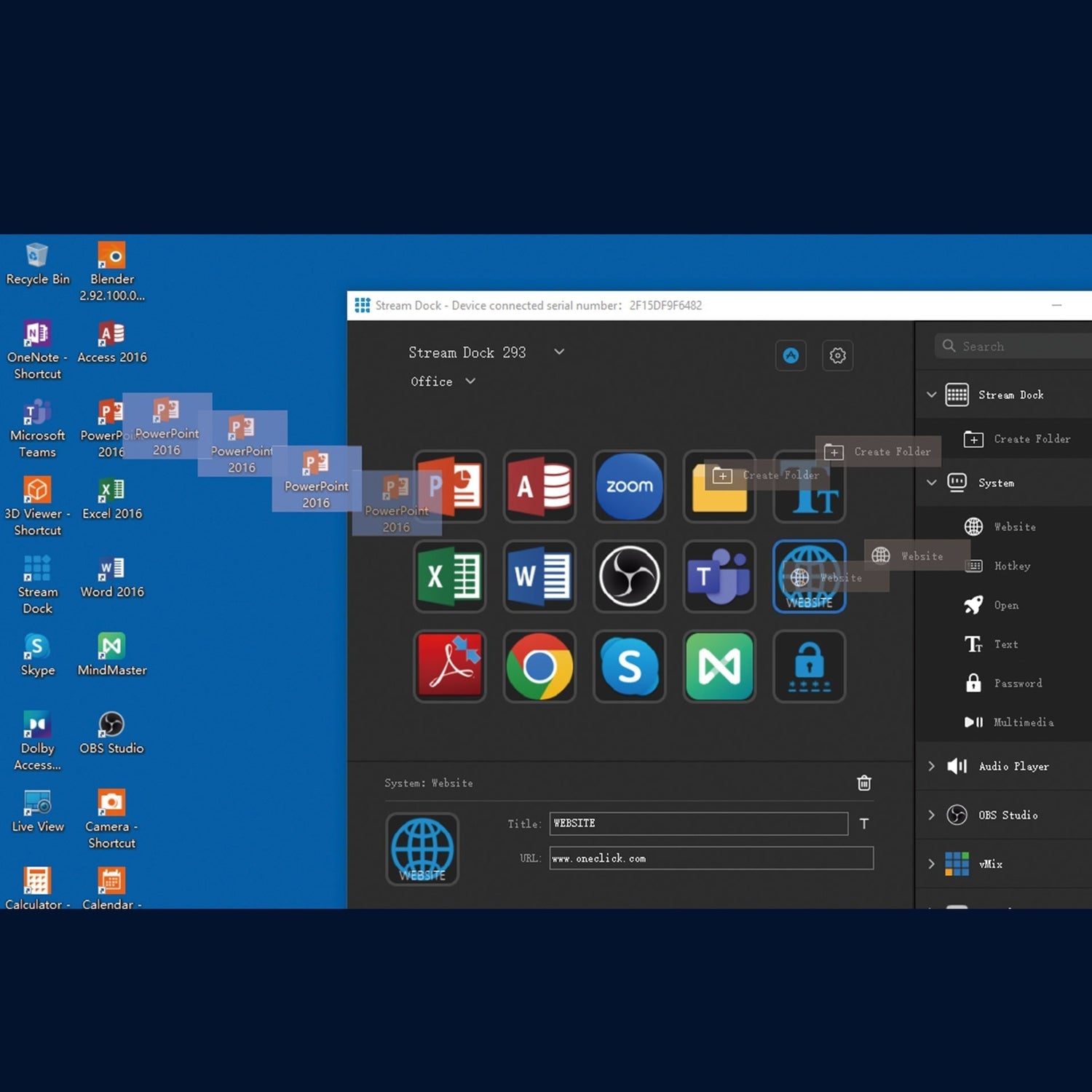Select the OBS Studio key in the grid
Screen dimensions: 1092x1092
click(629, 577)
